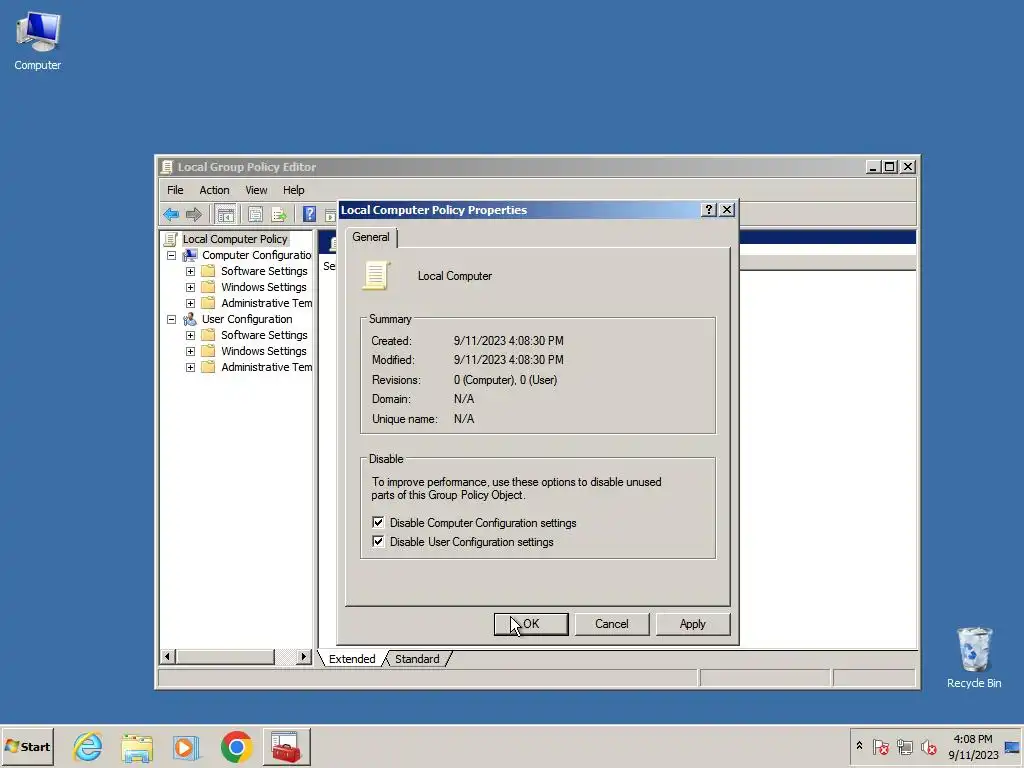Expand Windows Settings under Computer Configuration
This screenshot has height=768, width=1024.
pyautogui.click(x=190, y=287)
